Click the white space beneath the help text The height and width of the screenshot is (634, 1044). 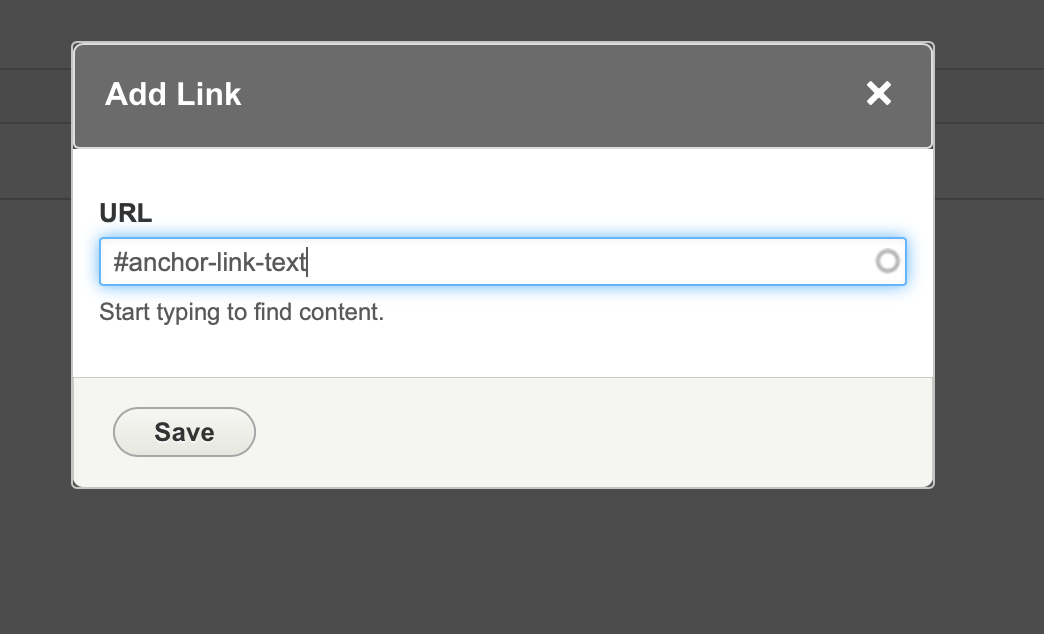[x=500, y=350]
